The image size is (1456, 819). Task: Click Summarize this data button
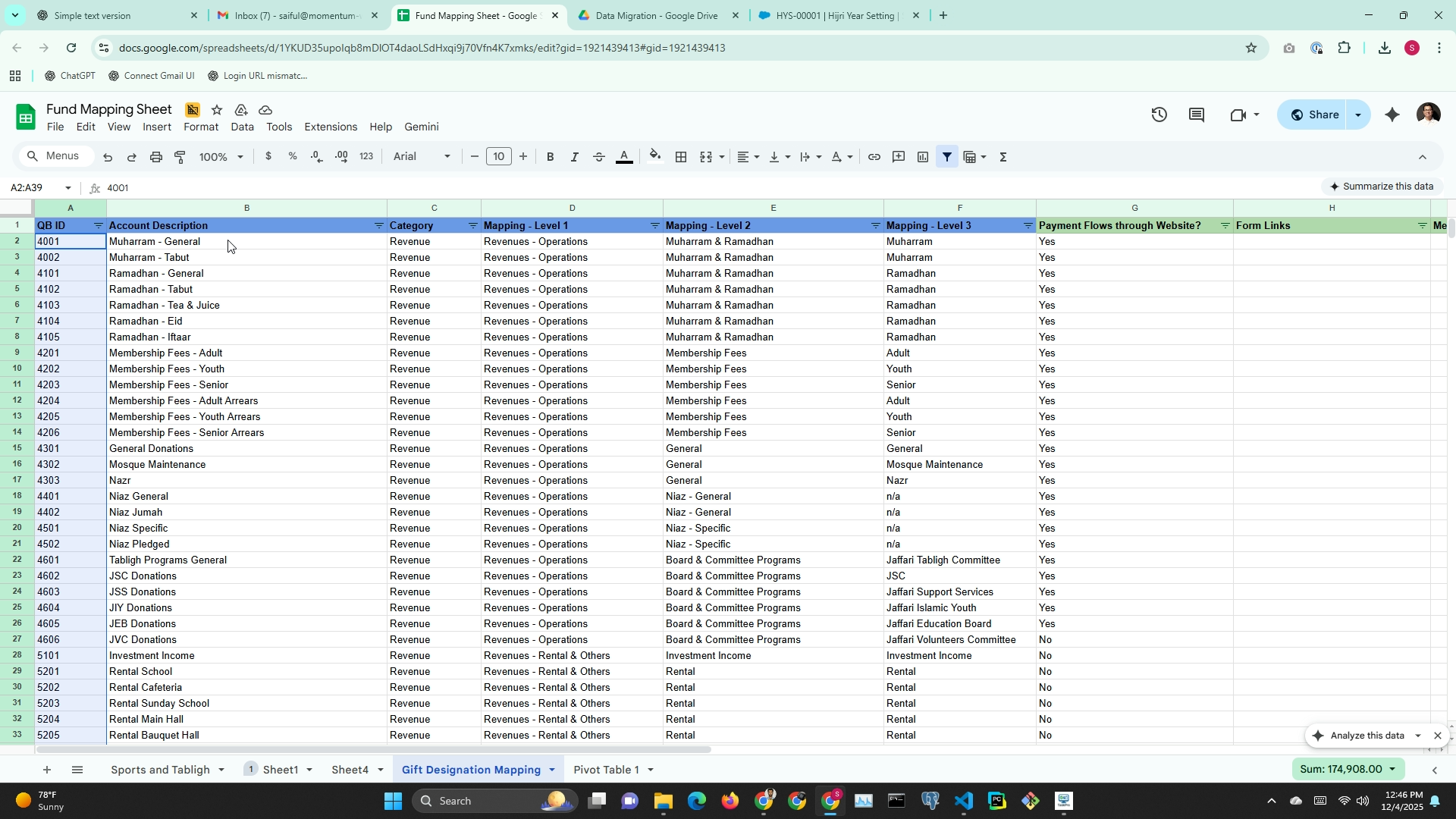[x=1381, y=187]
